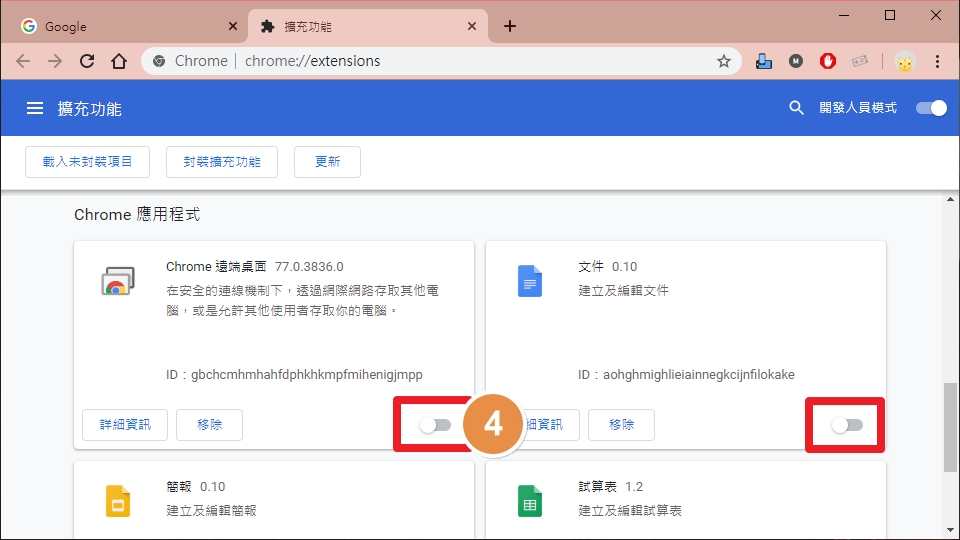Click the Chrome 應用程式 section heading

pyautogui.click(x=137, y=214)
